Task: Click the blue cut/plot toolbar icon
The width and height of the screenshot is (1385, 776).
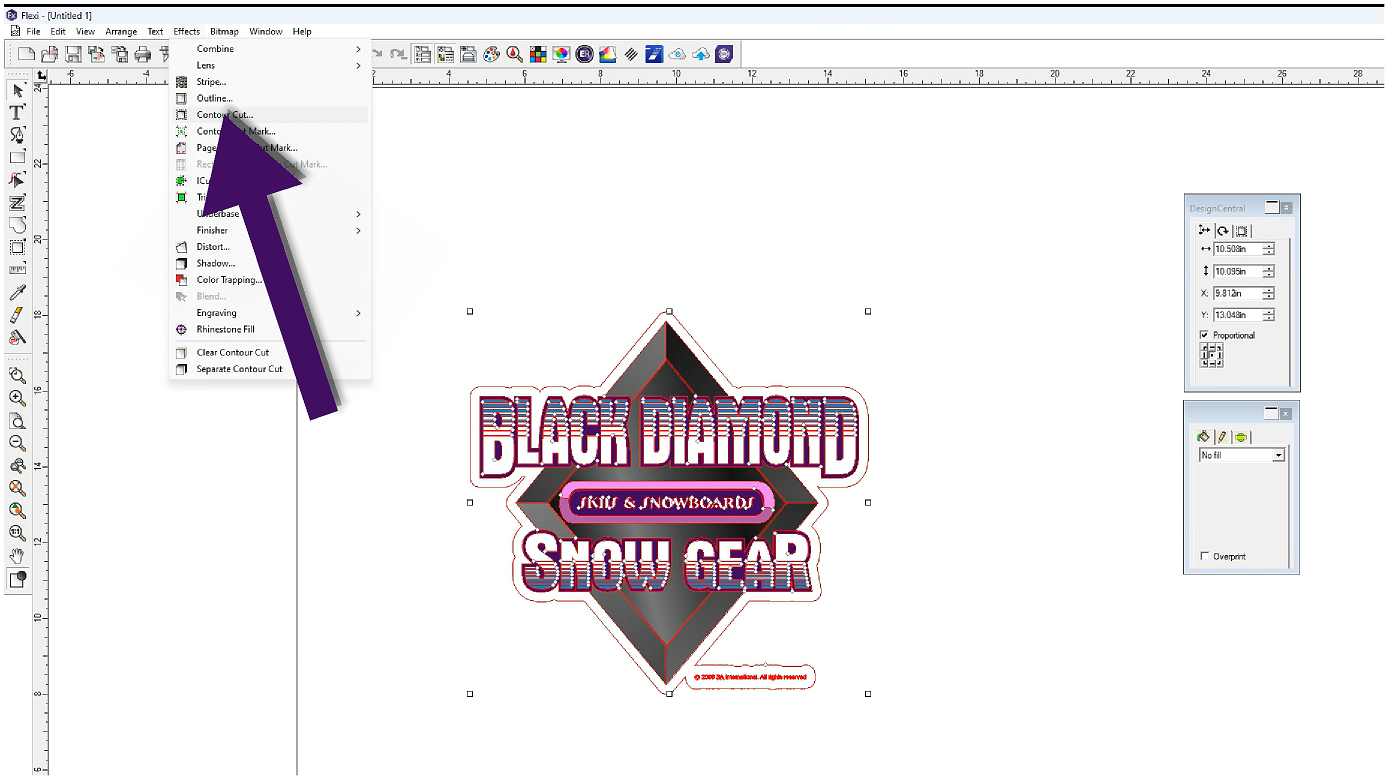Action: coord(654,54)
